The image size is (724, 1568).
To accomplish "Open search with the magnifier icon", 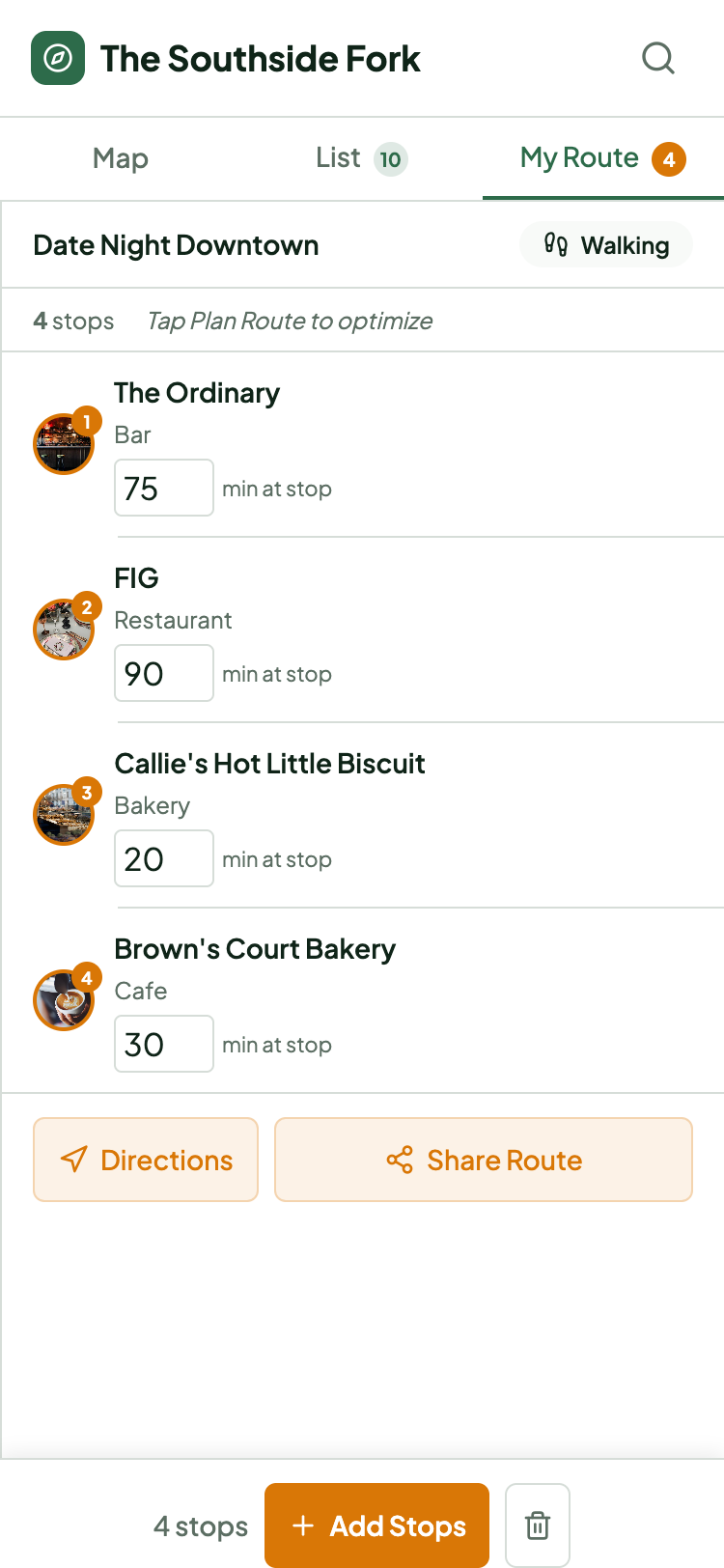I will tap(658, 58).
